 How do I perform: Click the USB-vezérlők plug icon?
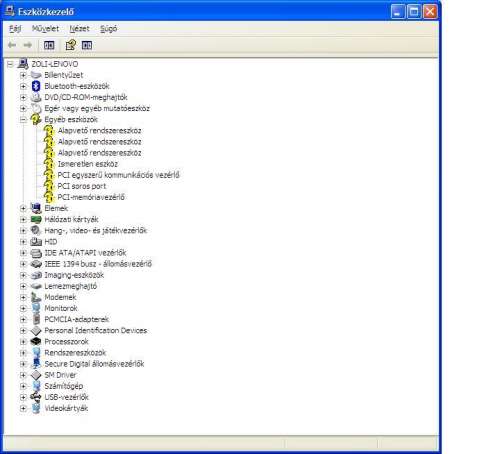(x=36, y=397)
